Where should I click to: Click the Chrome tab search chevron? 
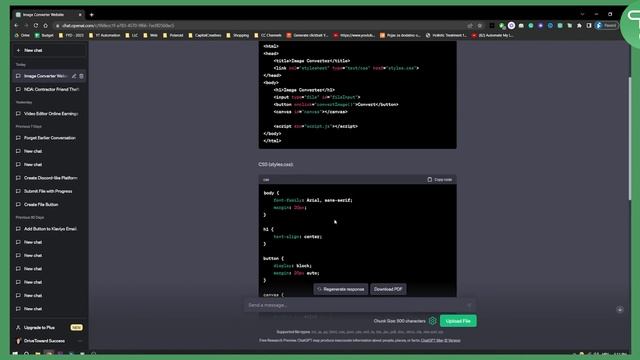click(582, 14)
